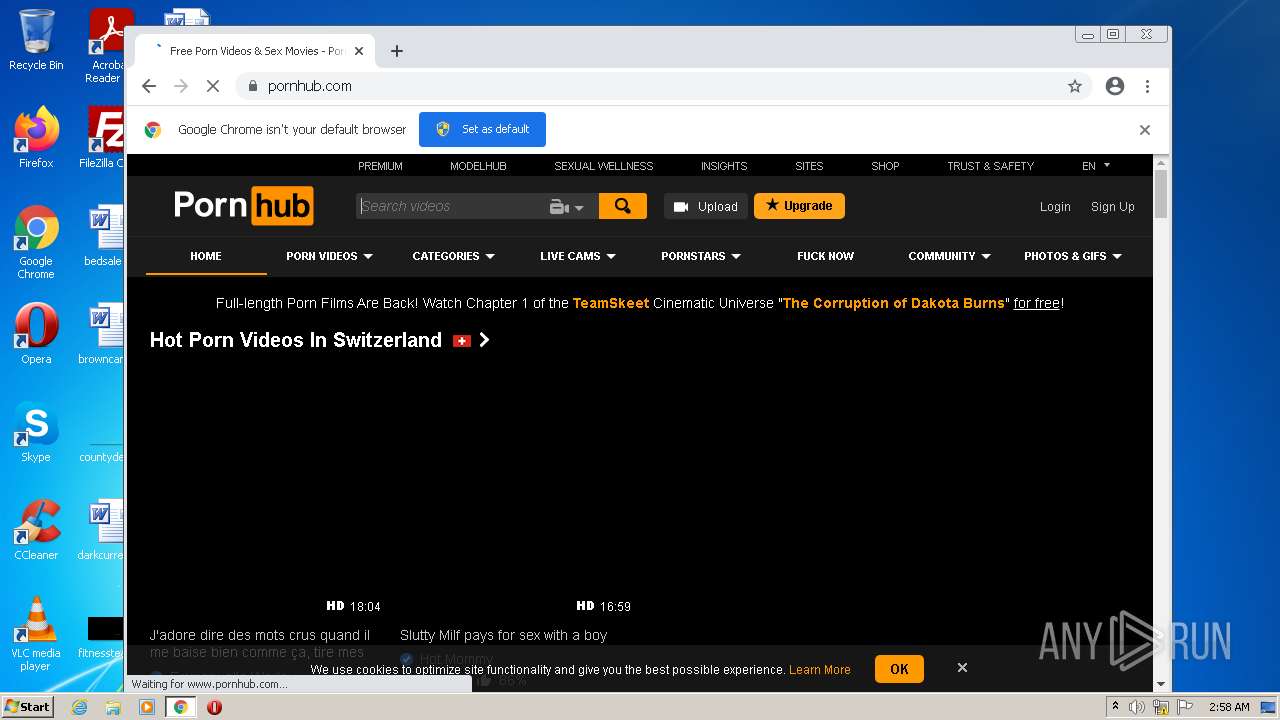Launch Firefox from the desktop
The height and width of the screenshot is (720, 1280).
(36, 138)
